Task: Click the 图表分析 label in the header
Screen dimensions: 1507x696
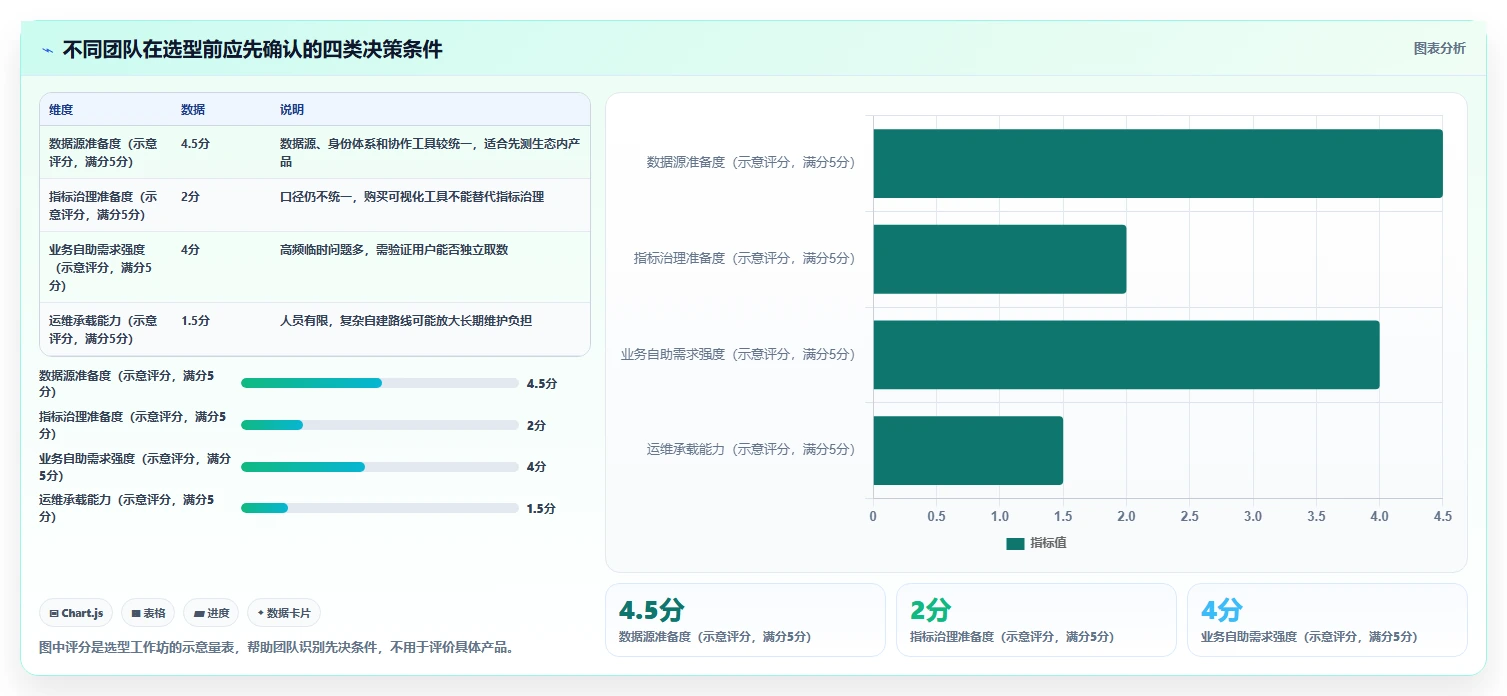Action: [x=1439, y=49]
